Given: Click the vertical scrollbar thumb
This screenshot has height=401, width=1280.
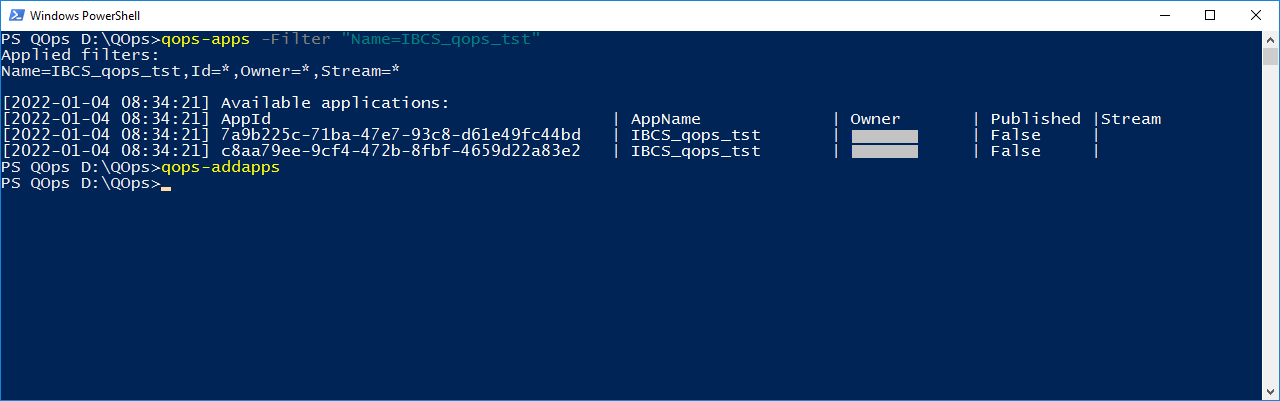Looking at the screenshot, I should pyautogui.click(x=1270, y=58).
